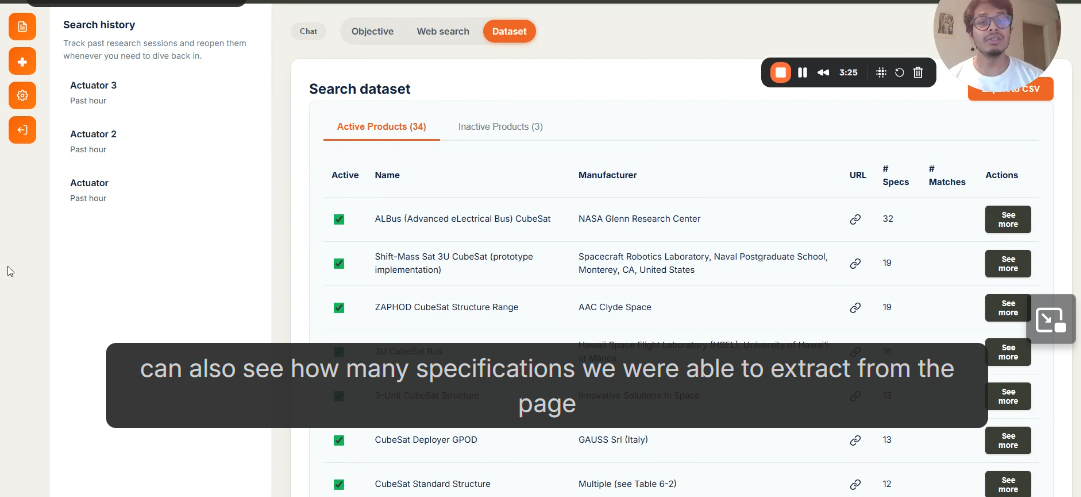Viewport: 1081px width, 497px height.
Task: Pause the screen recording
Action: point(802,72)
